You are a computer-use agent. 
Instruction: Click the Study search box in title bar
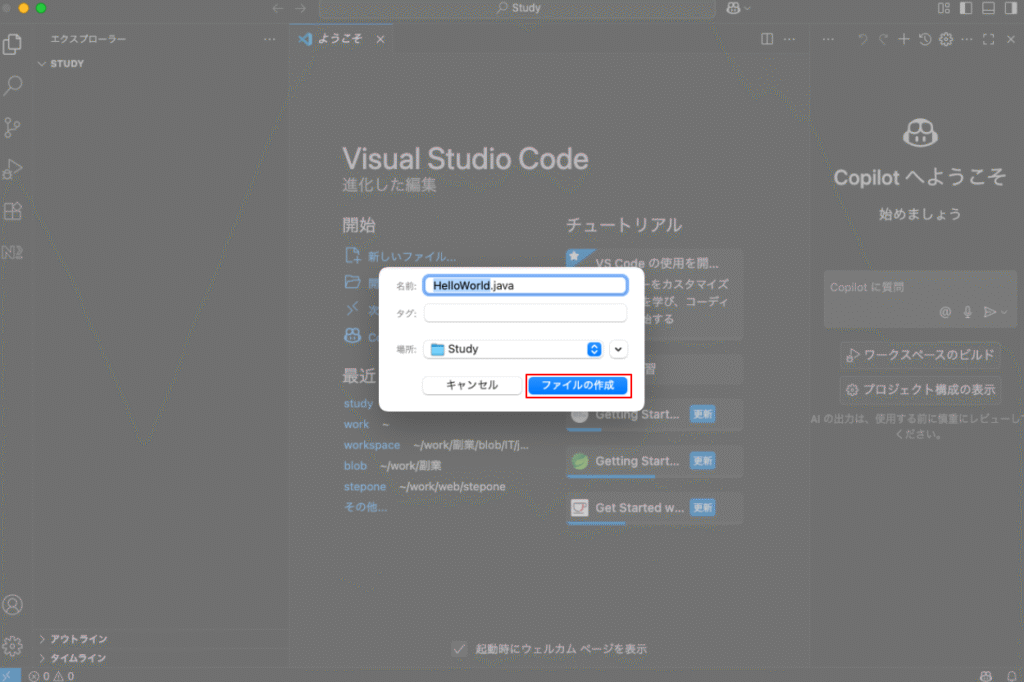(x=518, y=8)
